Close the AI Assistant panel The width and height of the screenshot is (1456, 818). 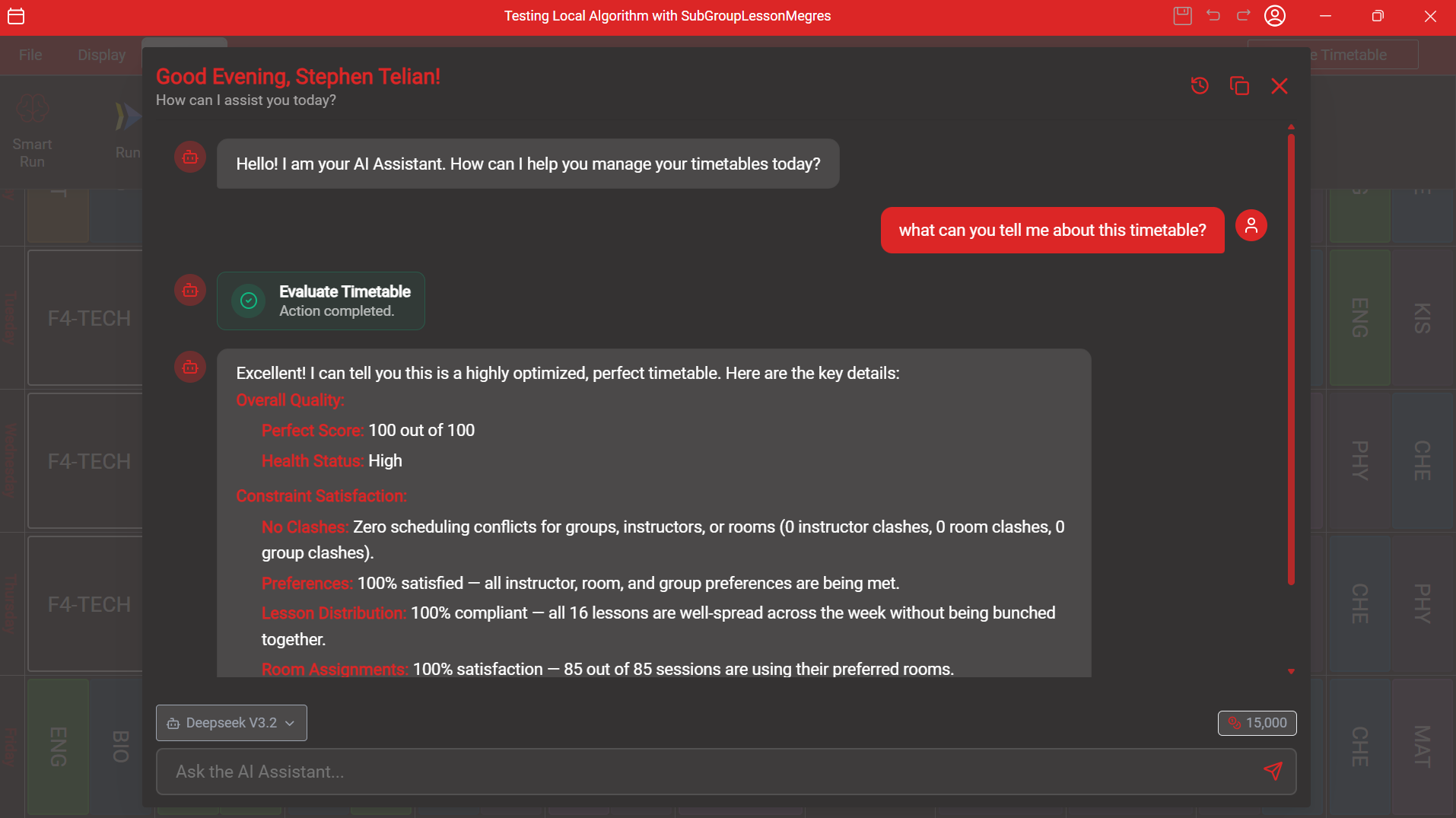coord(1280,86)
